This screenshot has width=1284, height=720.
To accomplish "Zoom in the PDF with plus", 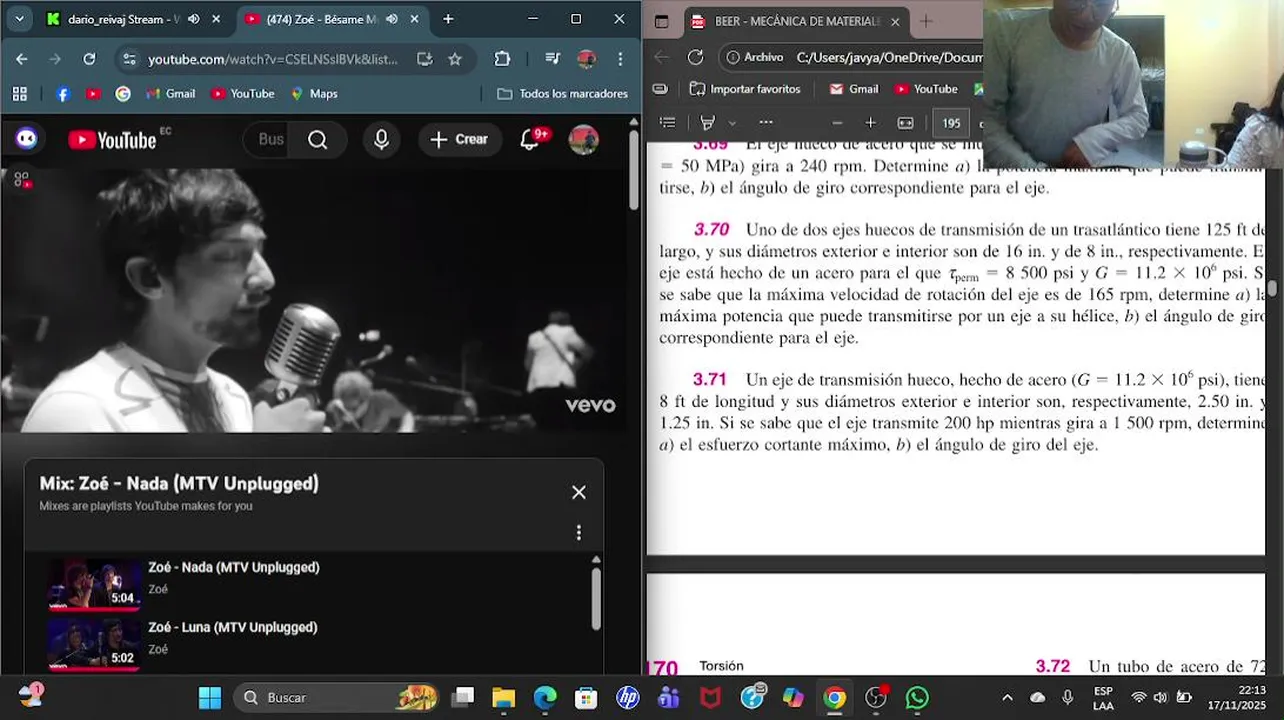I will tap(871, 123).
